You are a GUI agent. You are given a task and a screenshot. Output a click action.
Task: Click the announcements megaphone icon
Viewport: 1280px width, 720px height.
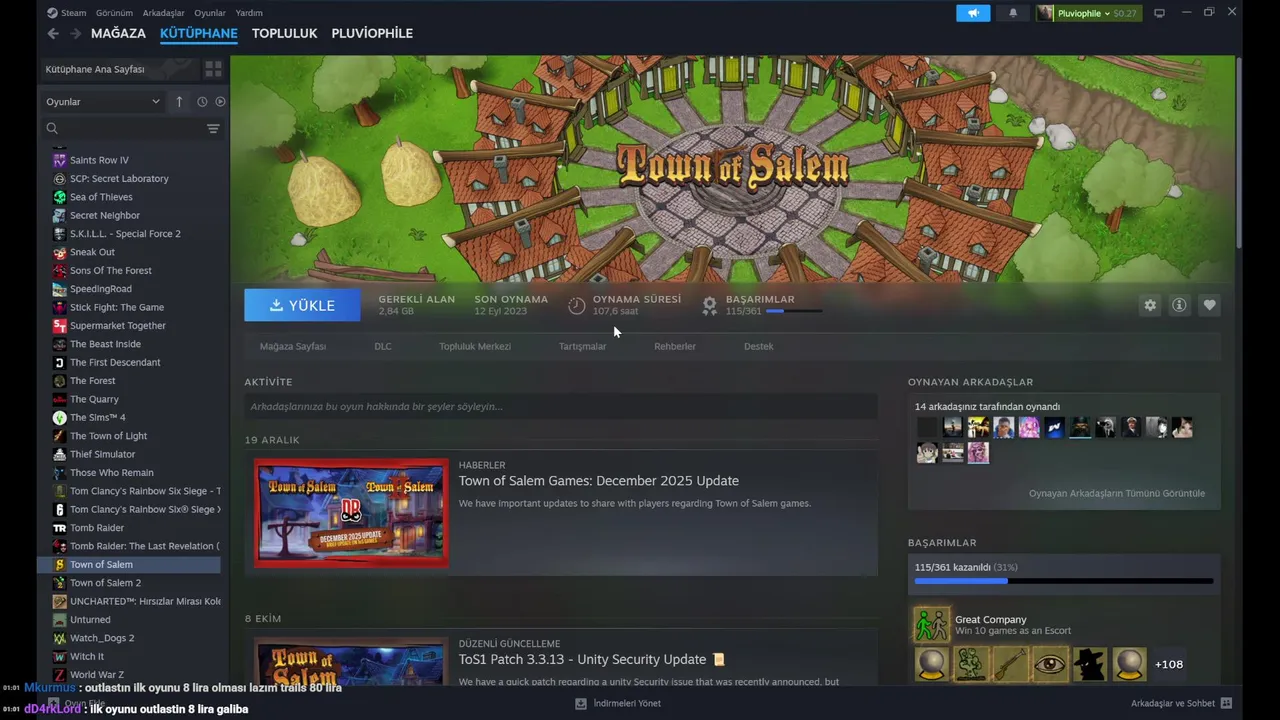tap(973, 13)
